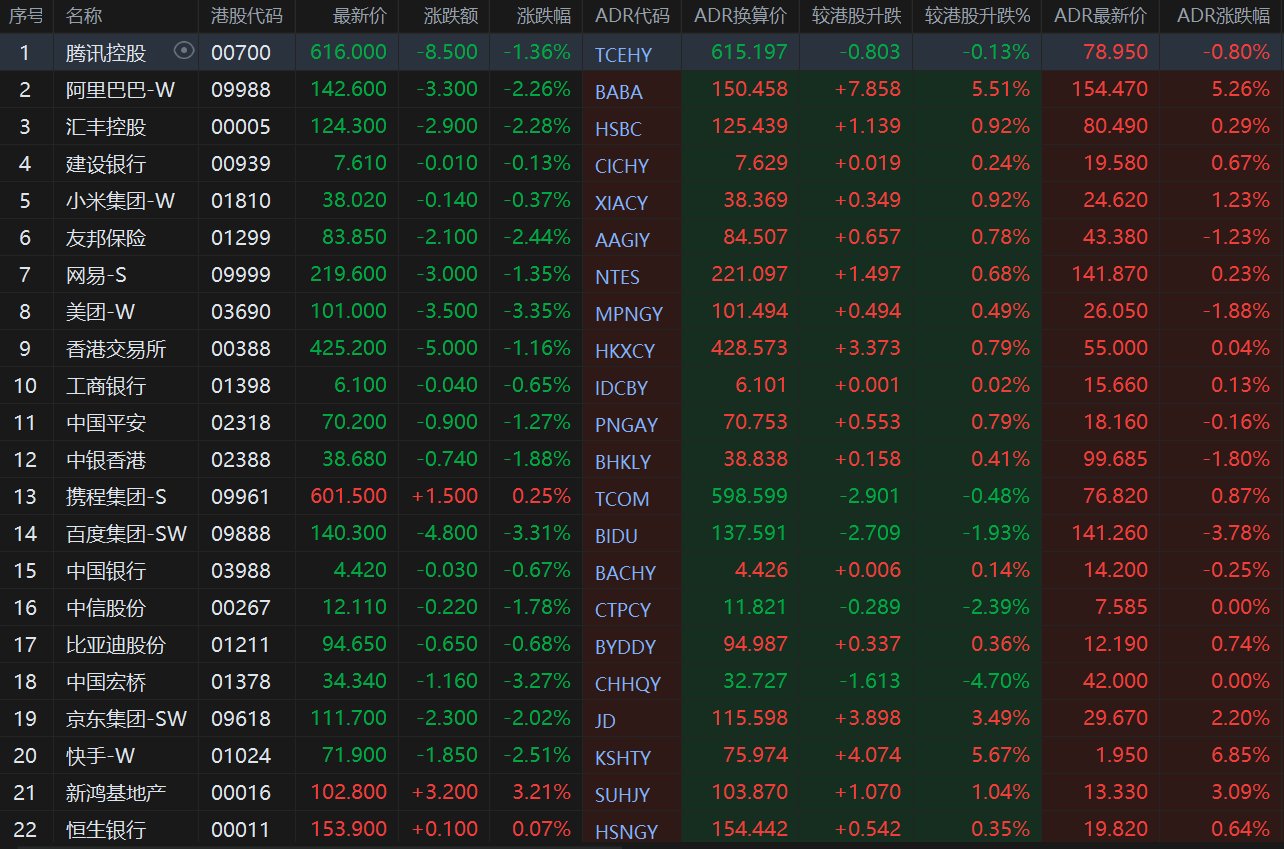The width and height of the screenshot is (1284, 849).
Task: Click stock code 01810 for 小米集团-W
Action: [240, 200]
